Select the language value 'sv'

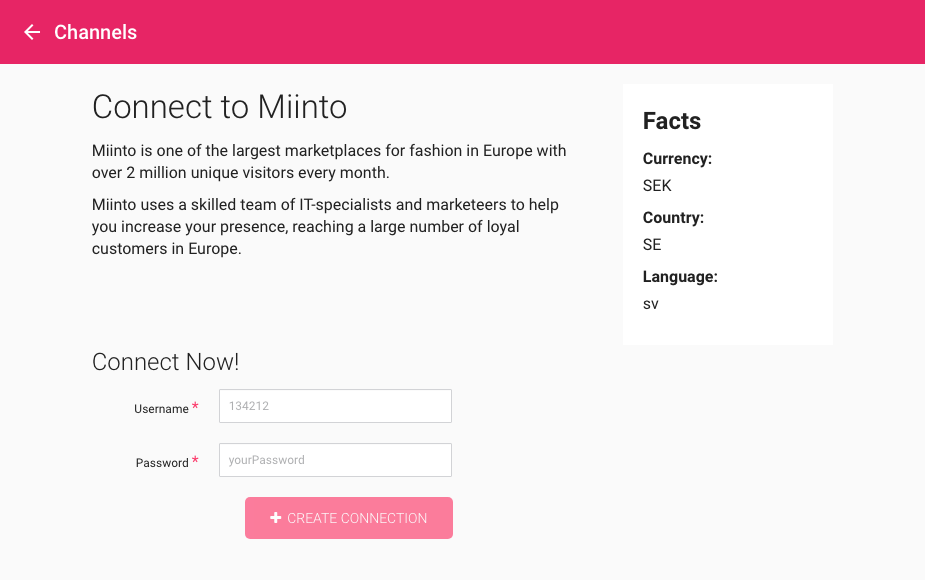[x=651, y=304]
